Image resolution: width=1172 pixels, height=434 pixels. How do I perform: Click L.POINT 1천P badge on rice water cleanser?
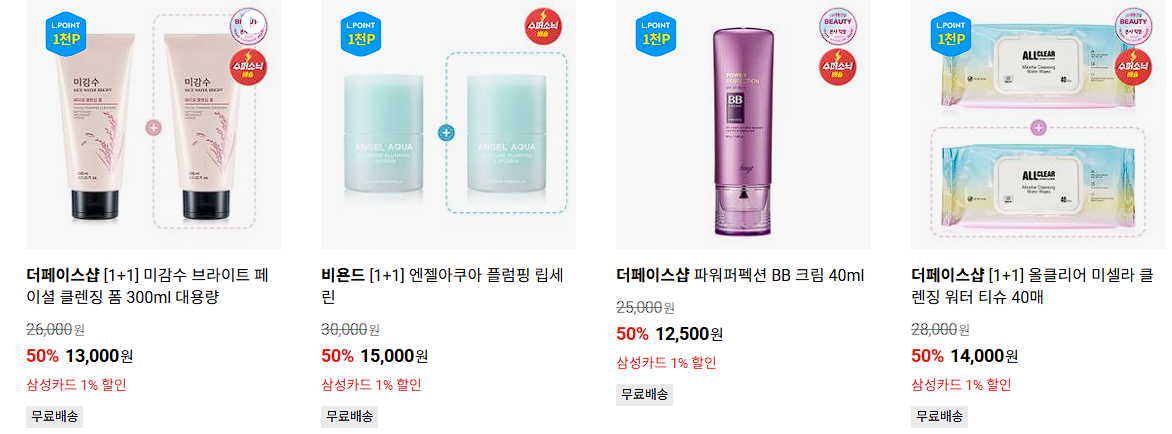tap(67, 34)
